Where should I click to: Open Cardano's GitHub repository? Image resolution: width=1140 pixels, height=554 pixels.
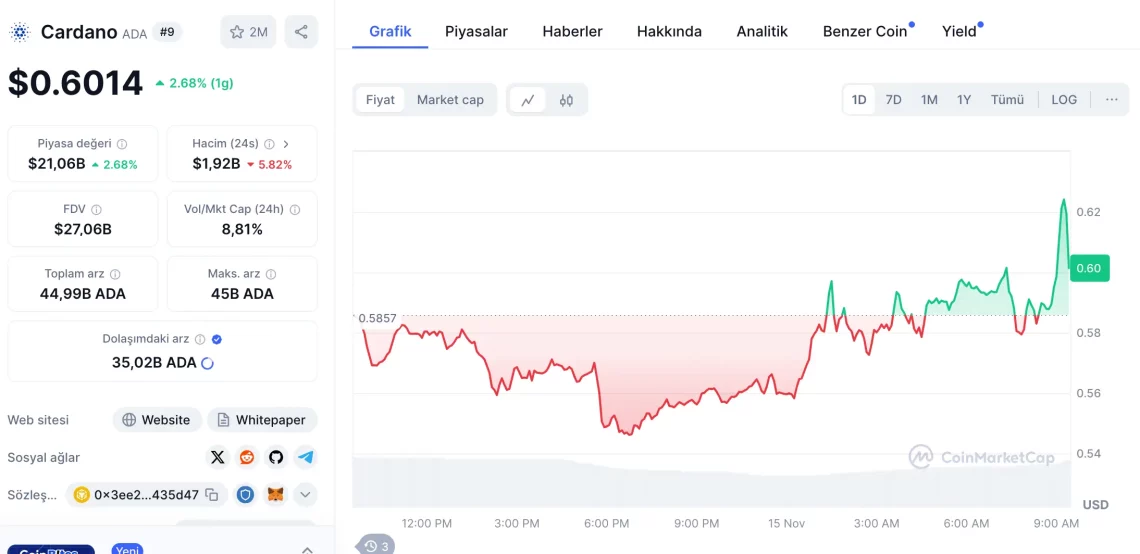click(276, 457)
